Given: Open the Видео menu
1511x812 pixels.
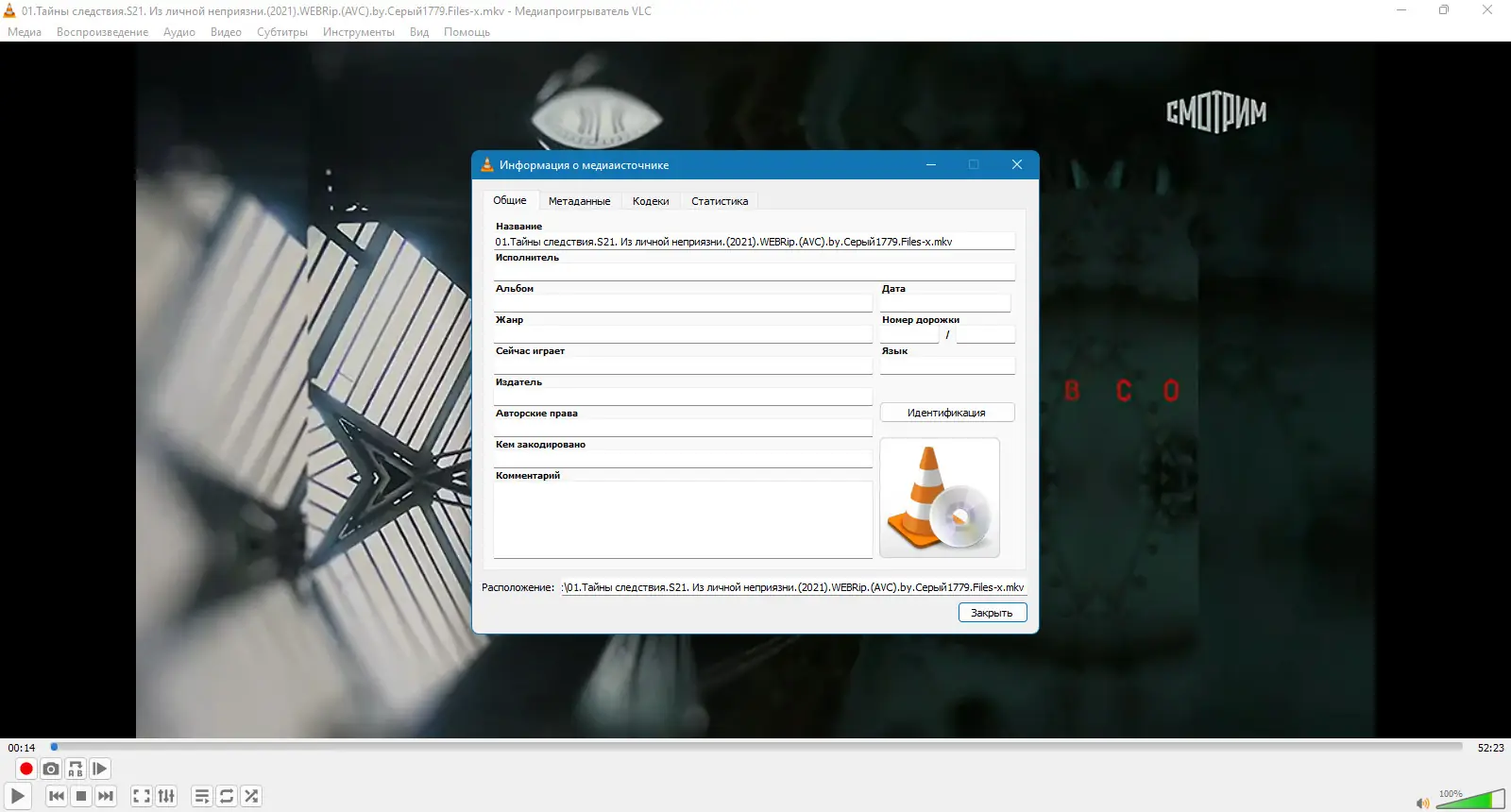Looking at the screenshot, I should tap(227, 32).
